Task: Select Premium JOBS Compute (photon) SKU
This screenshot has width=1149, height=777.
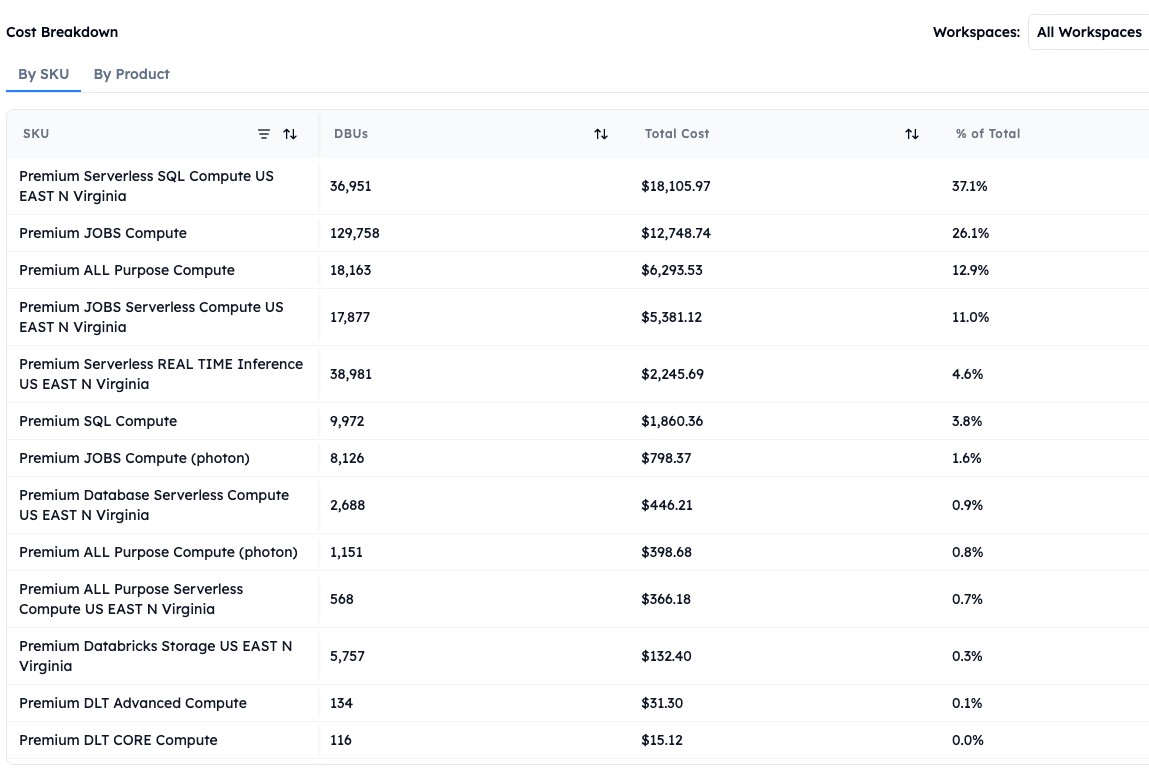Action: (x=134, y=458)
